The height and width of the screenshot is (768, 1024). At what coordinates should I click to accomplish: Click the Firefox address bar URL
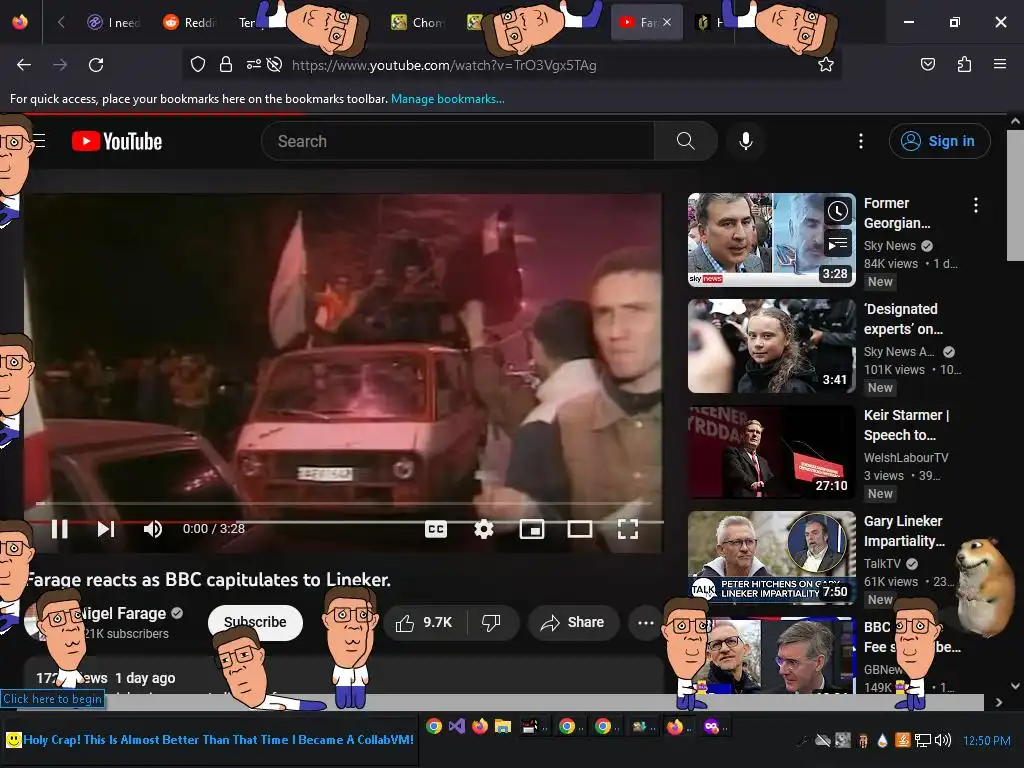[444, 65]
